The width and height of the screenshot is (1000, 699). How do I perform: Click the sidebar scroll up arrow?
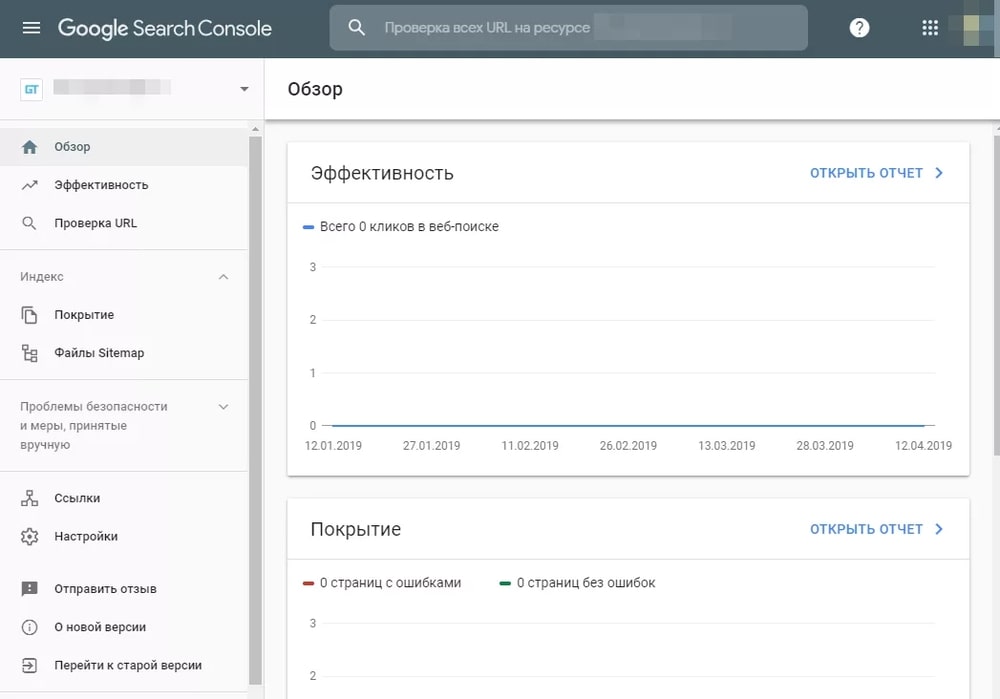[x=255, y=129]
